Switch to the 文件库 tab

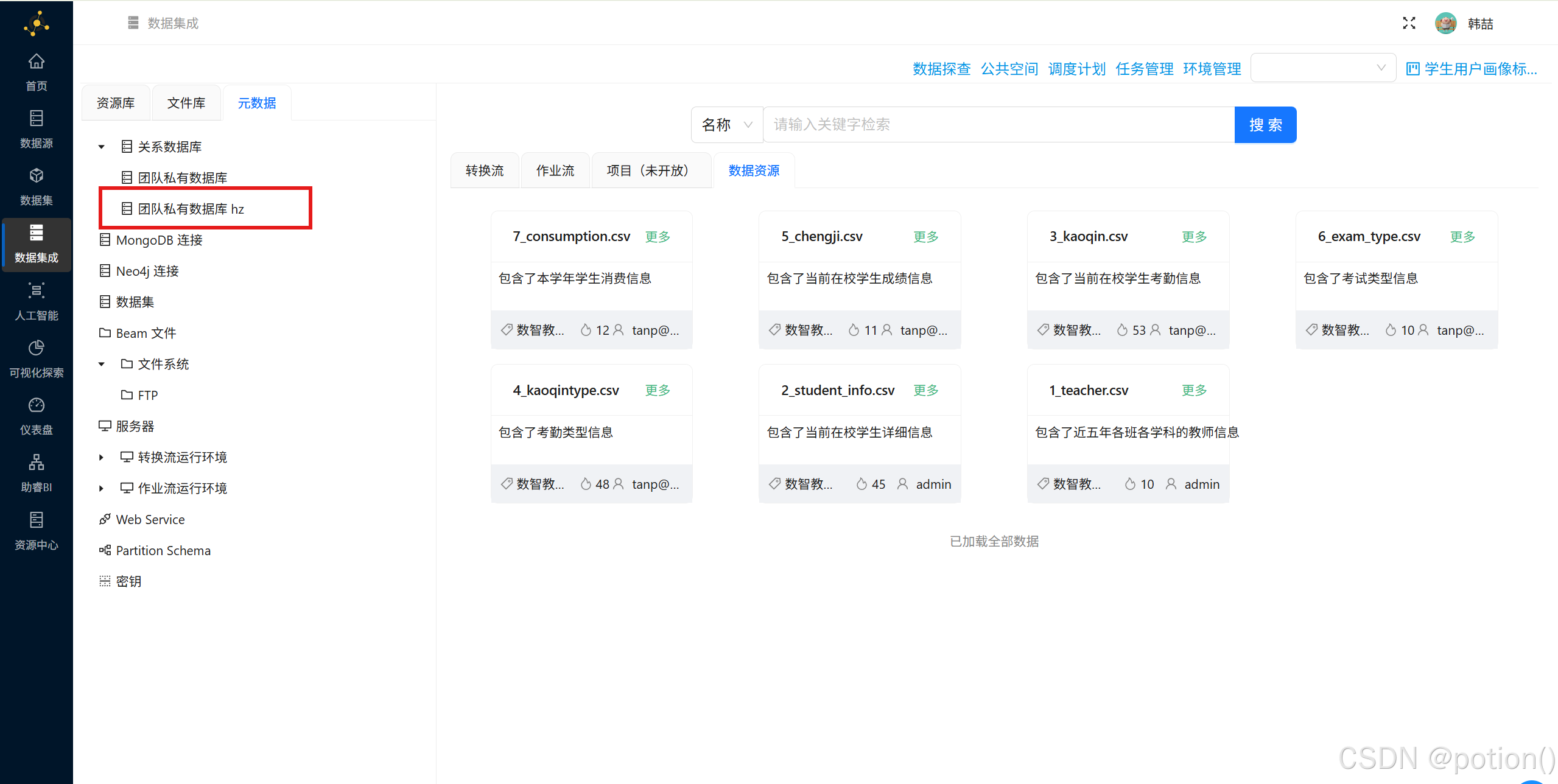coord(186,103)
